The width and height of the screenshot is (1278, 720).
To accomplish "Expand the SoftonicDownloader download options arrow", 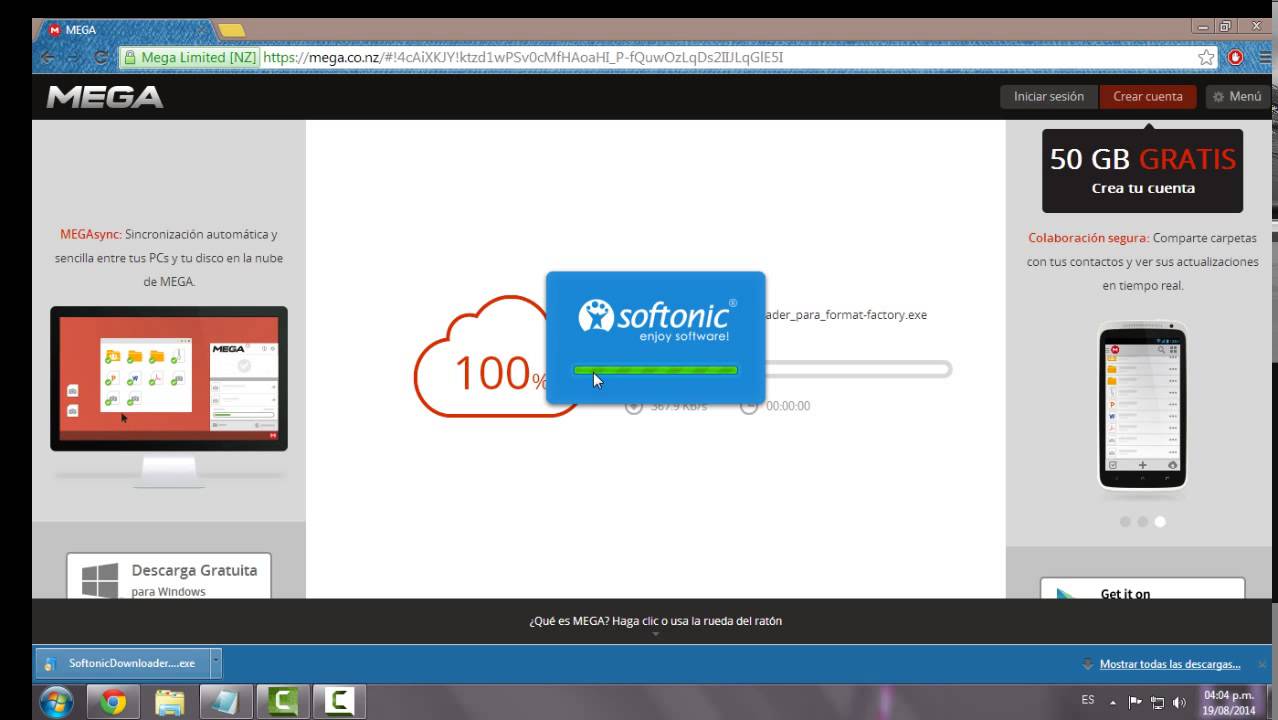I will click(x=216, y=663).
